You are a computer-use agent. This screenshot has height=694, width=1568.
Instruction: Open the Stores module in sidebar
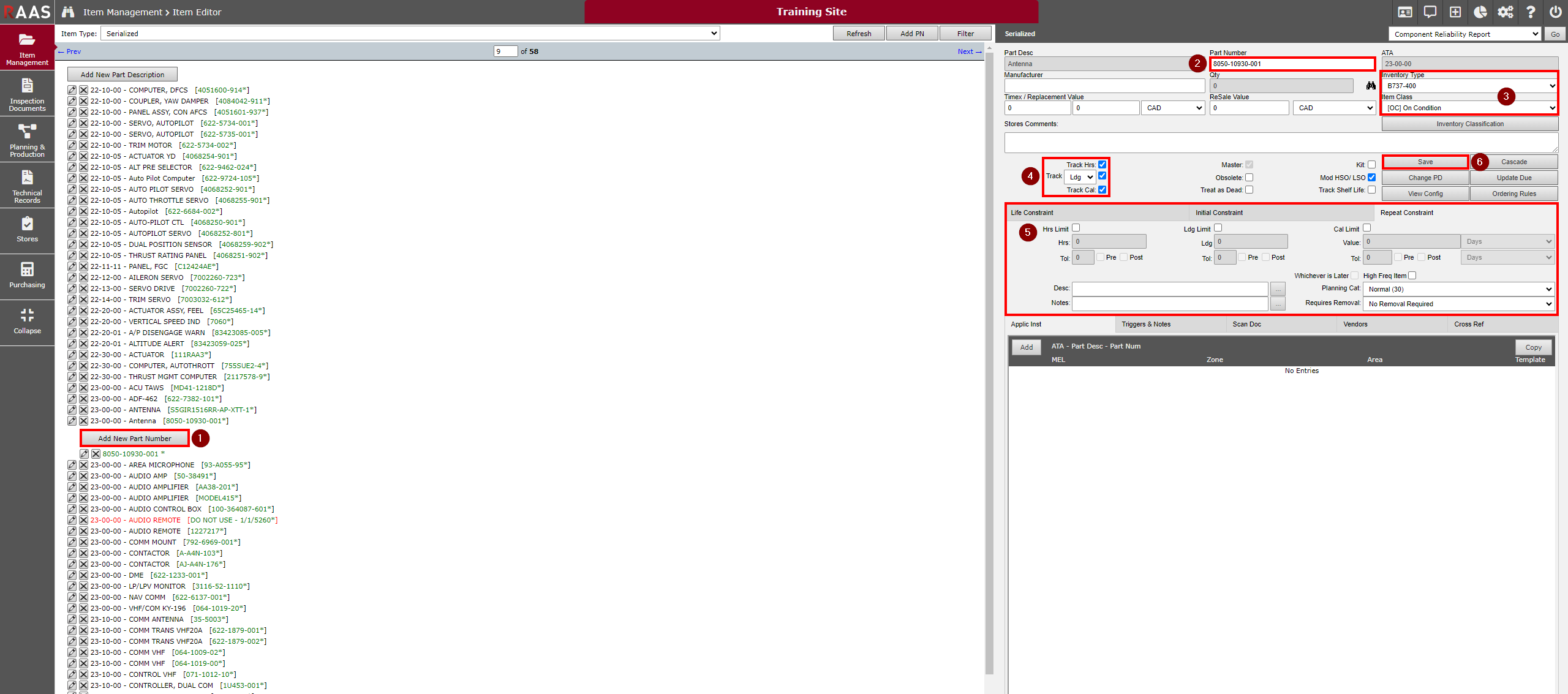27,229
